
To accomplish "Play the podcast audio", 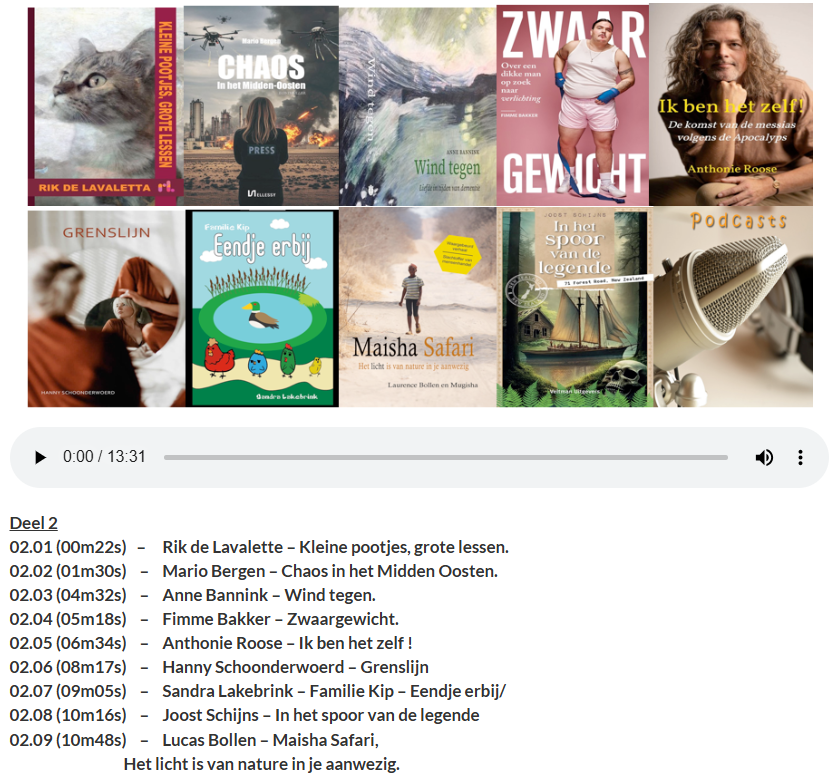I will point(41,457).
